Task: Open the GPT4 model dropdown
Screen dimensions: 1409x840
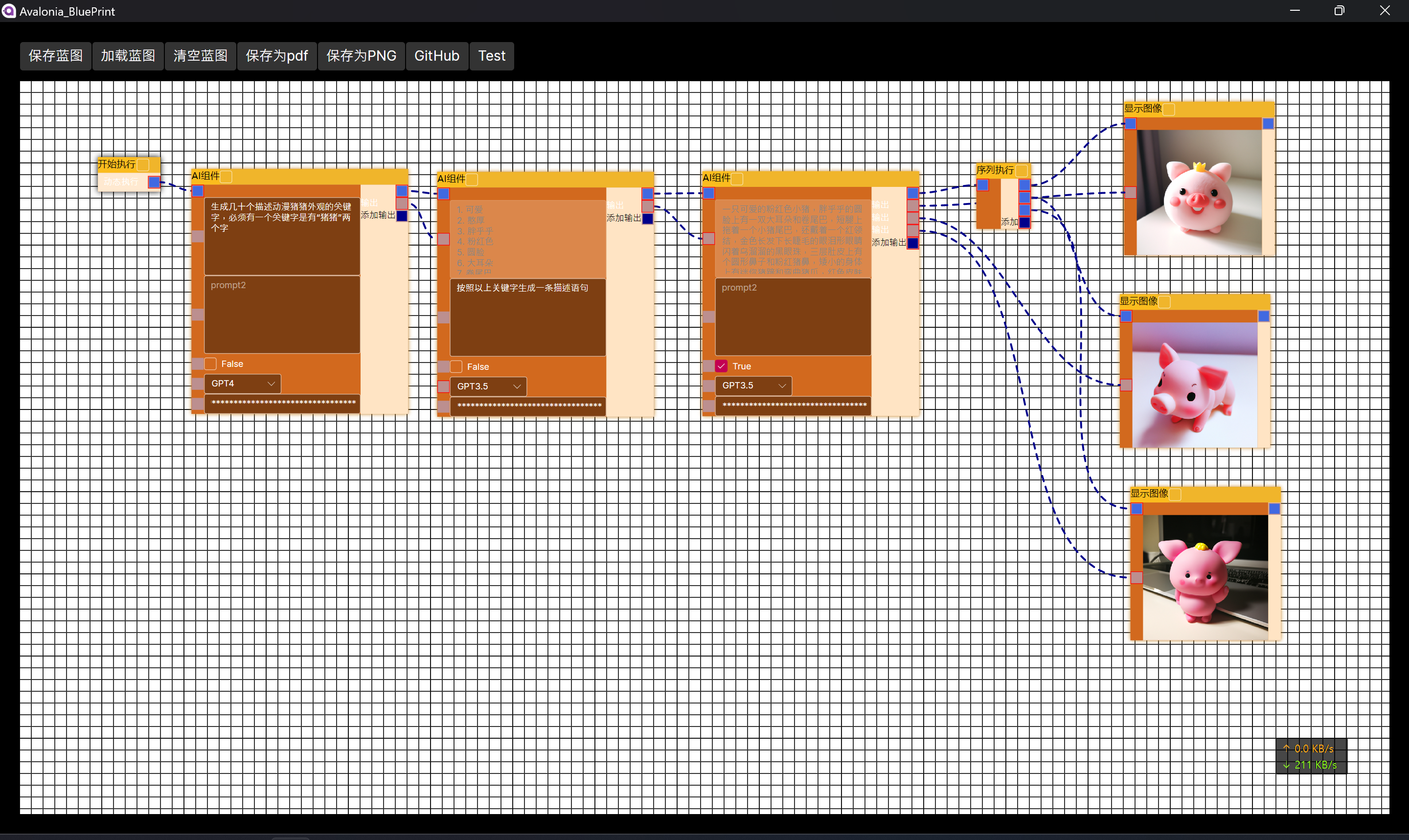Action: (x=242, y=384)
